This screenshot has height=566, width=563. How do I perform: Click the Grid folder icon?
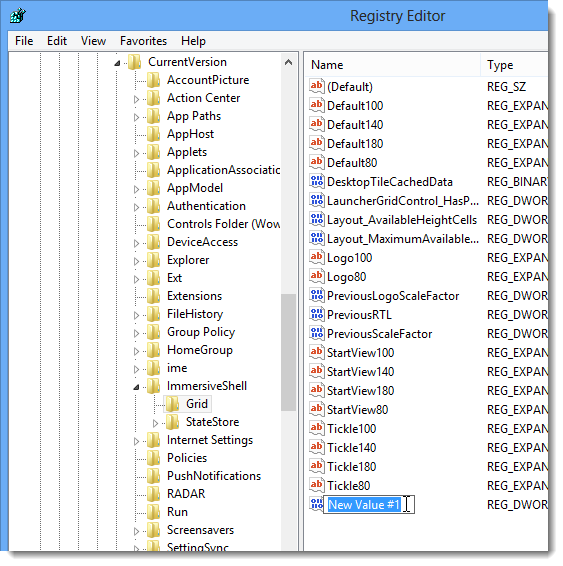coord(172,404)
